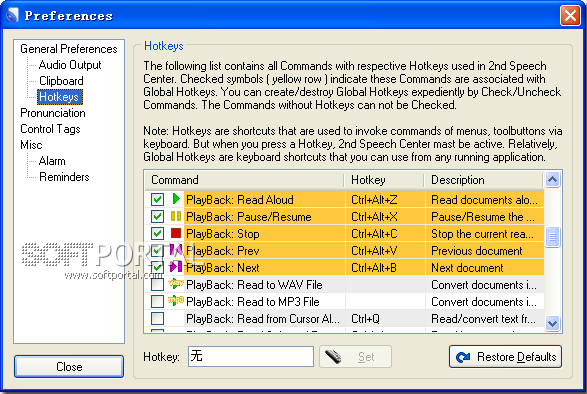This screenshot has height=394, width=587.
Task: Click the hotkey list scroll-up arrow
Action: (553, 179)
